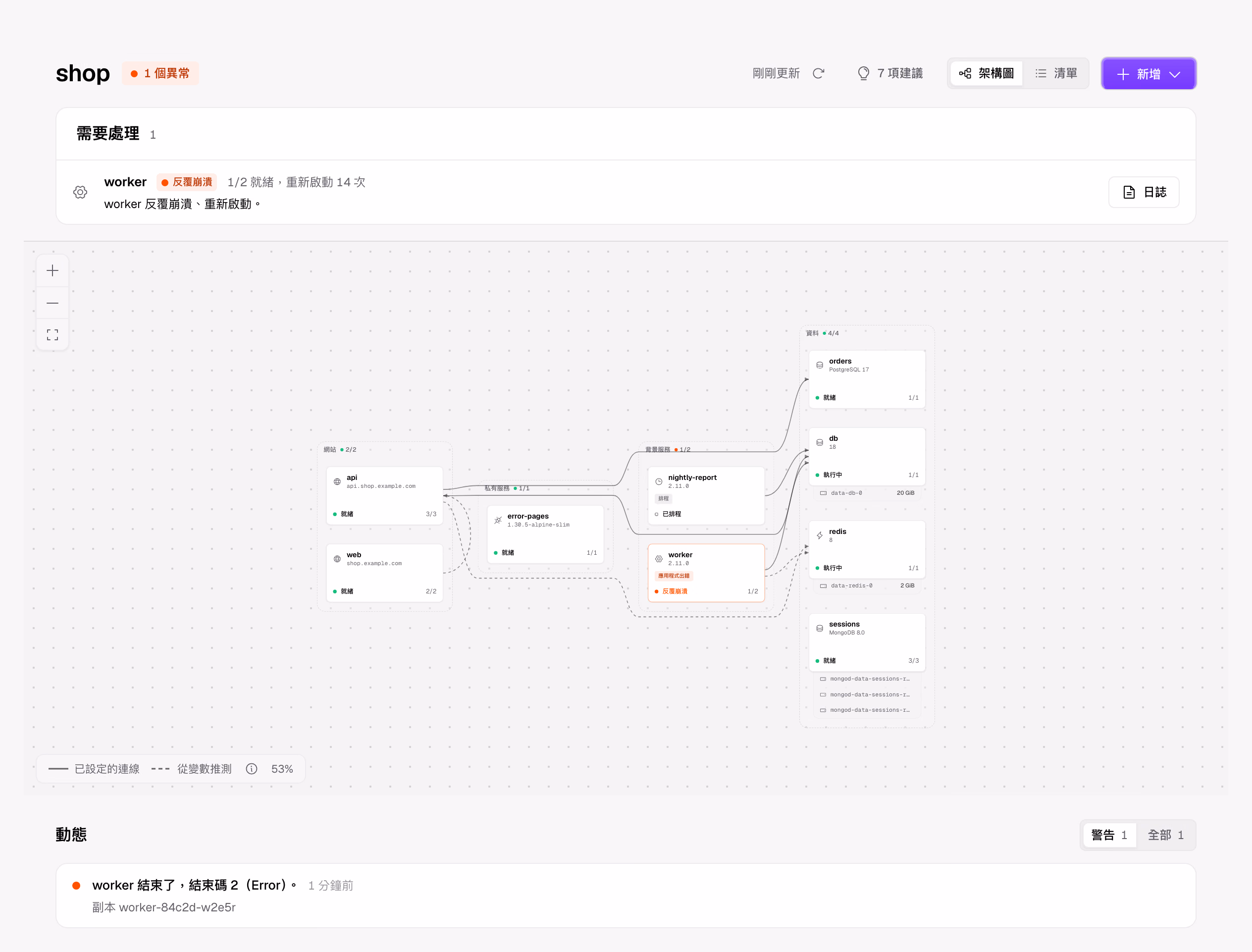The height and width of the screenshot is (952, 1252).
Task: Expand the data-redis-0 volume row
Action: (867, 586)
